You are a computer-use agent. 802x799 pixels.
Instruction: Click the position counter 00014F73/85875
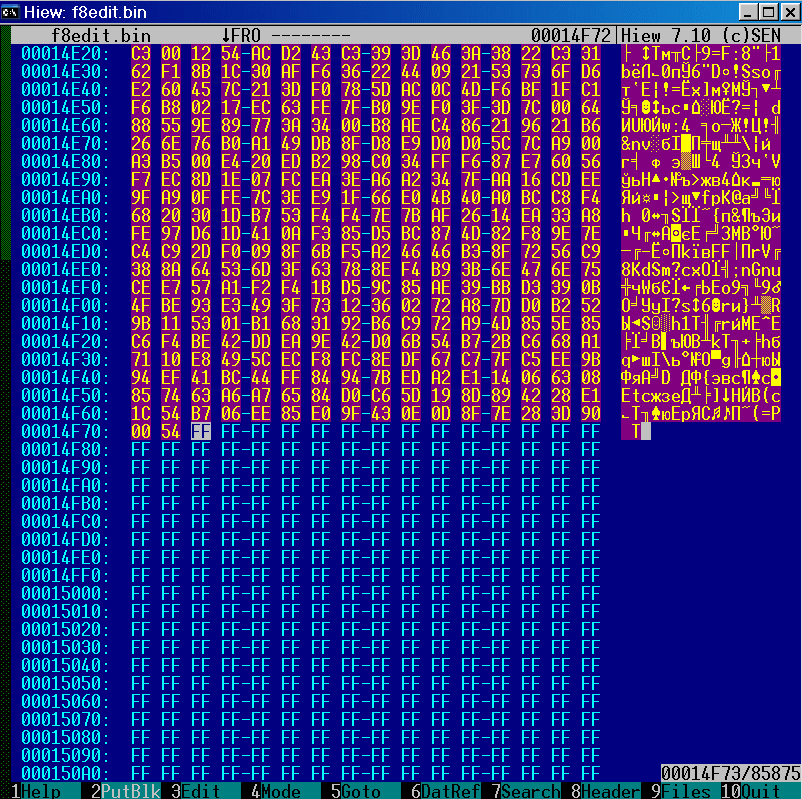pos(730,773)
